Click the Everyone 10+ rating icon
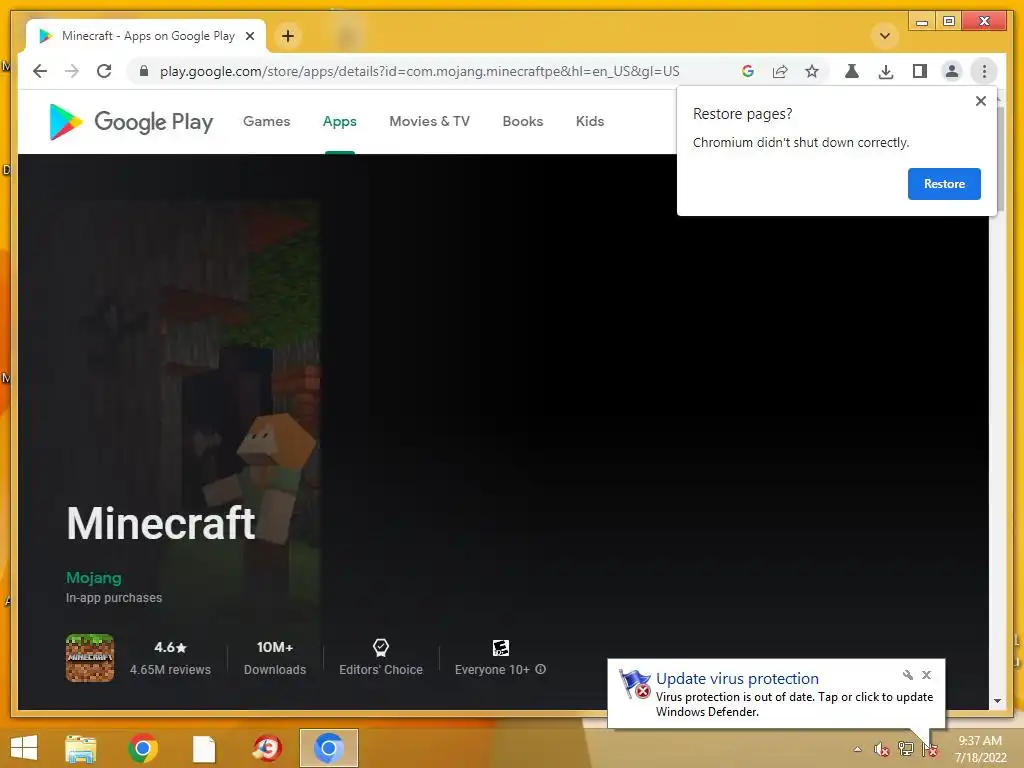Screen dimensions: 1024x768 coord(501,647)
